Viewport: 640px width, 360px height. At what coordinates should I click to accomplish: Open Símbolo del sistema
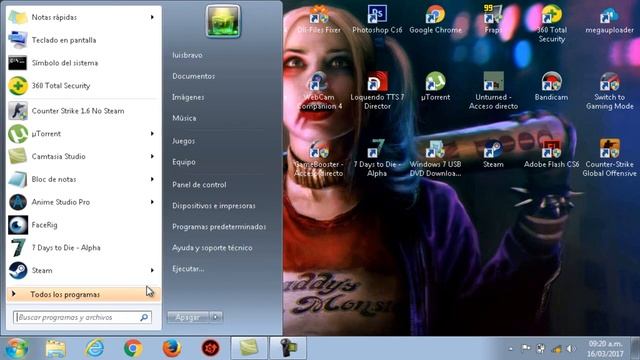pos(84,63)
